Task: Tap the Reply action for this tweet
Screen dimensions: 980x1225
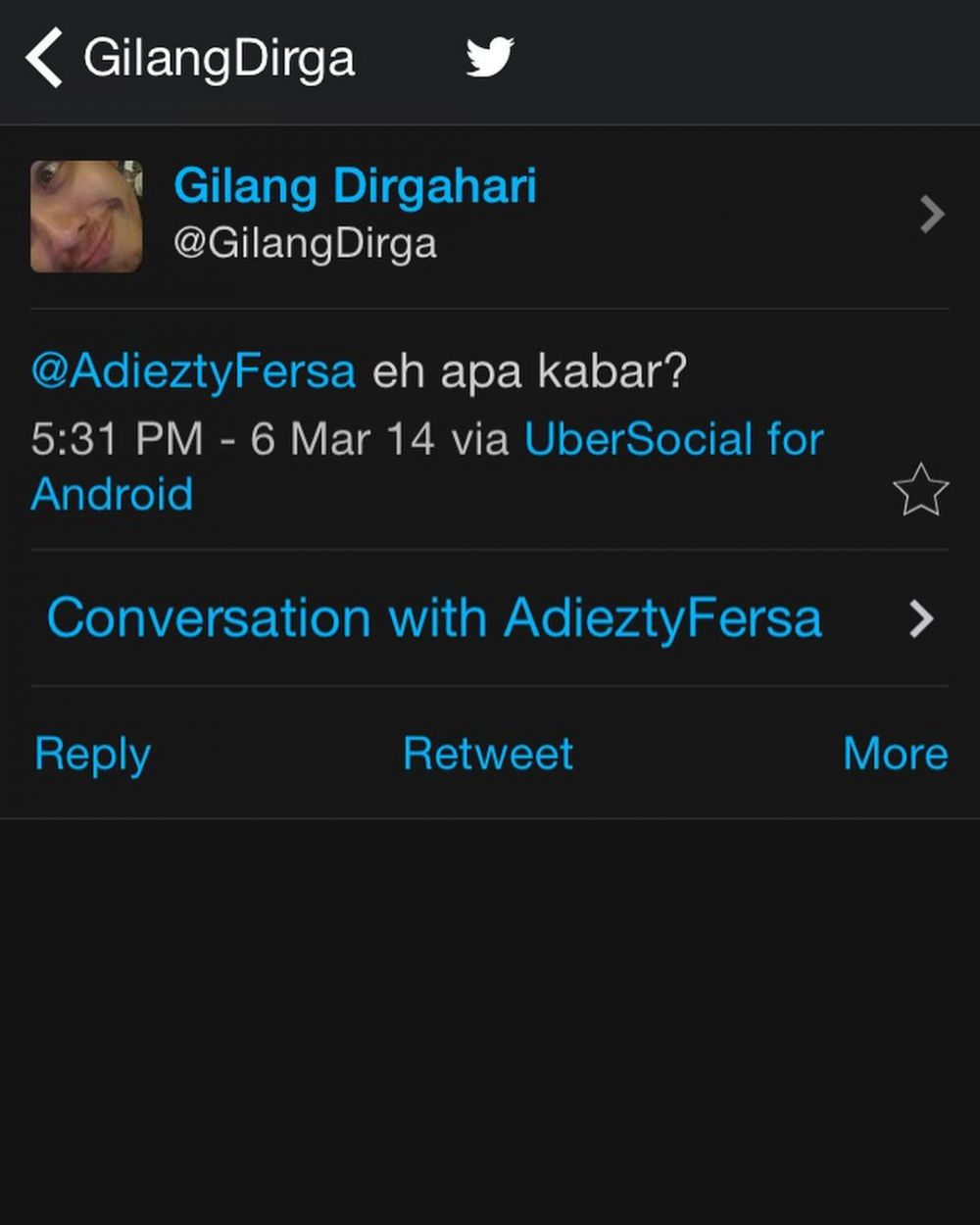Action: point(90,753)
